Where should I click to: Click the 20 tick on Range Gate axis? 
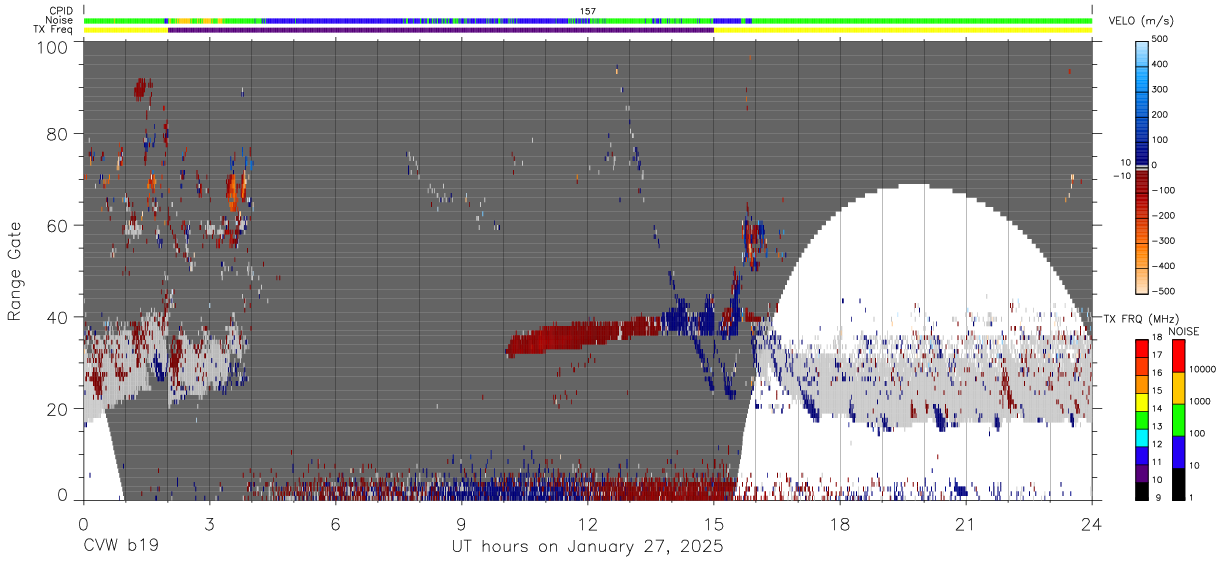(59, 409)
